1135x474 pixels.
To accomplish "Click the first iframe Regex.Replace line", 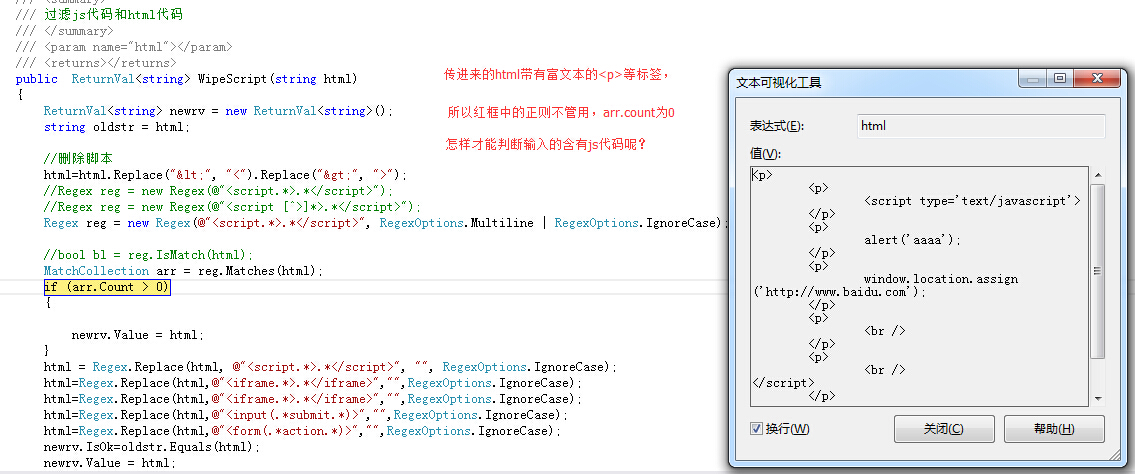I will pos(313,383).
